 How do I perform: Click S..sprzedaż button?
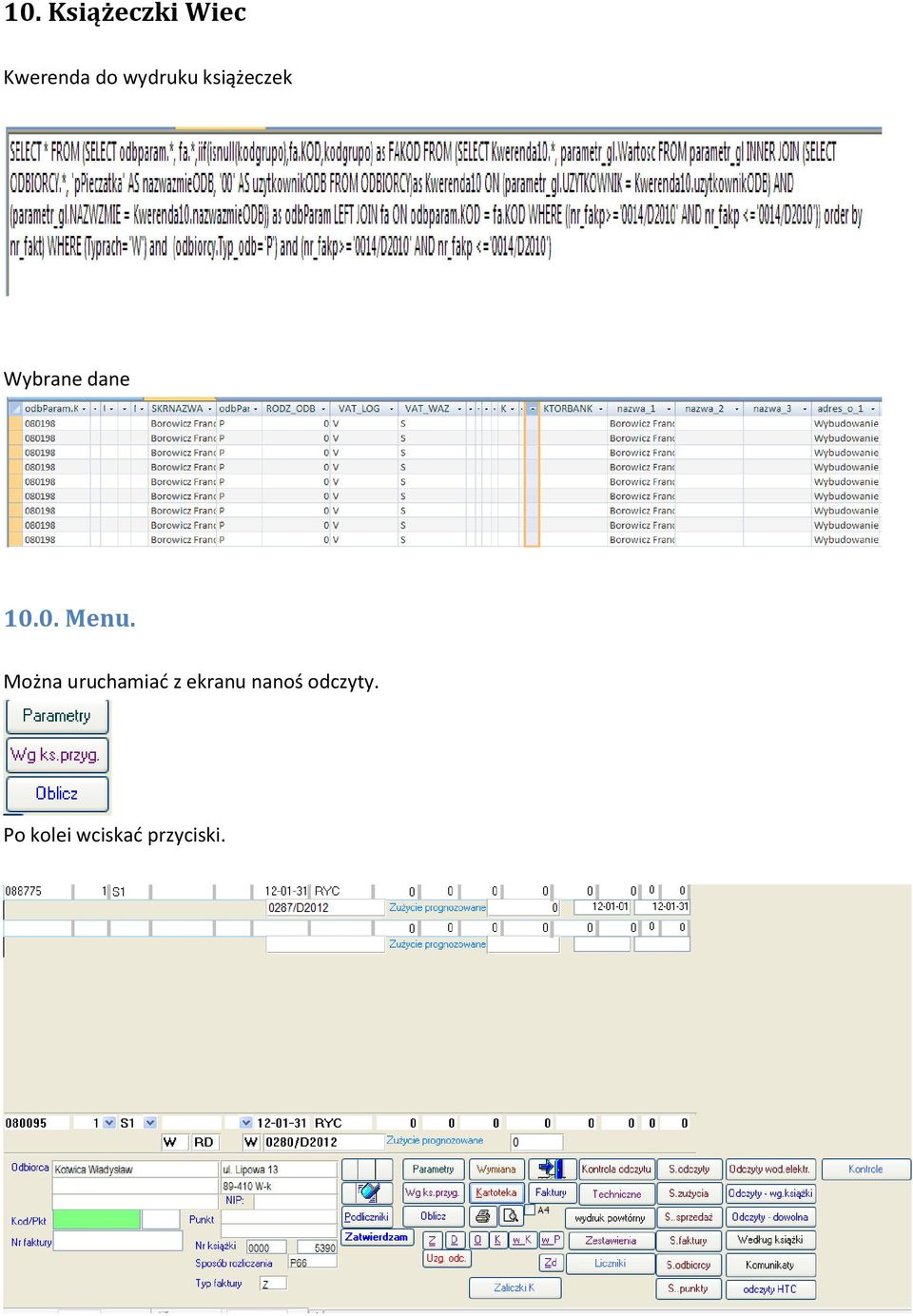(x=689, y=1216)
